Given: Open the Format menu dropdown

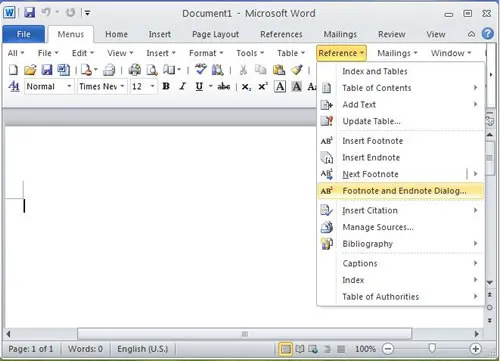Looking at the screenshot, I should coord(206,53).
